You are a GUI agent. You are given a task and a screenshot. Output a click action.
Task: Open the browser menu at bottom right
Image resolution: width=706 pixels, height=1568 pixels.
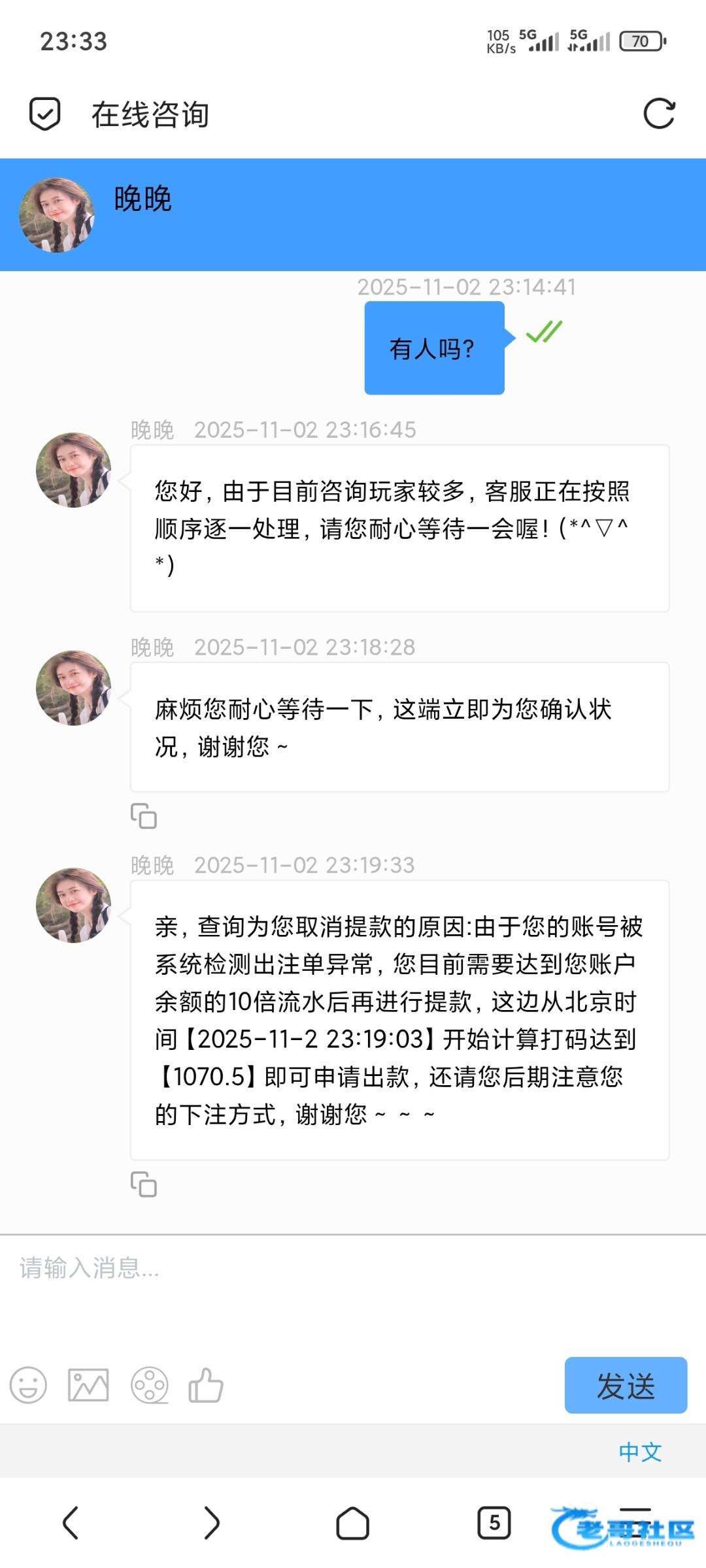click(x=635, y=1523)
